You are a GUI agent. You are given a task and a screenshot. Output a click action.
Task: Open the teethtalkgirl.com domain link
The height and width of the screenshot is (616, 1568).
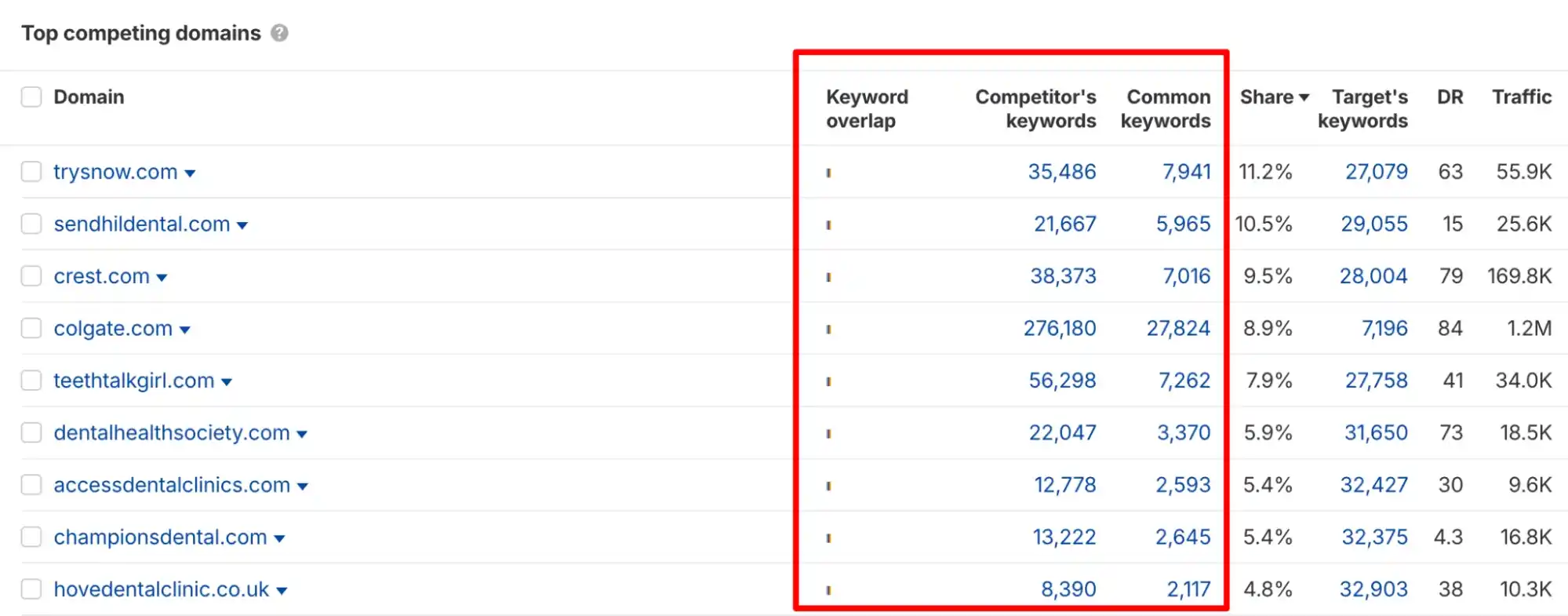(x=134, y=381)
